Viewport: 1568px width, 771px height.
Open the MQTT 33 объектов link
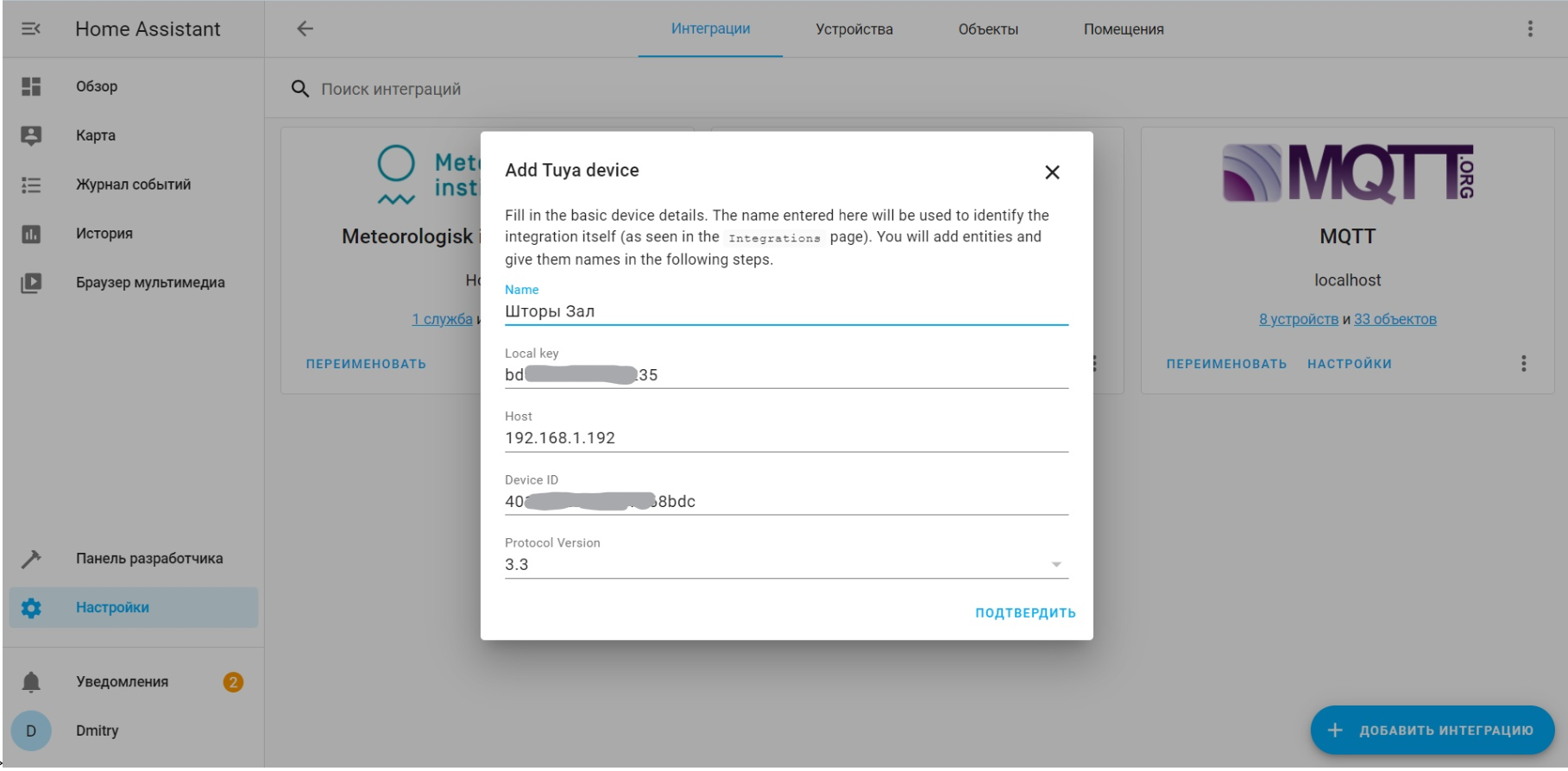1395,320
